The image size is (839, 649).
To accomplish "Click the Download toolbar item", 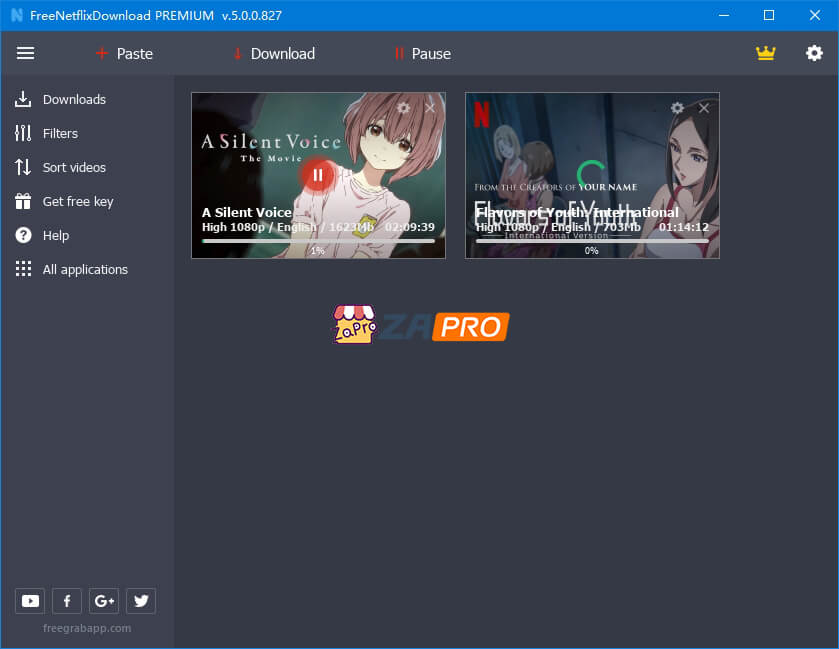I will point(272,53).
